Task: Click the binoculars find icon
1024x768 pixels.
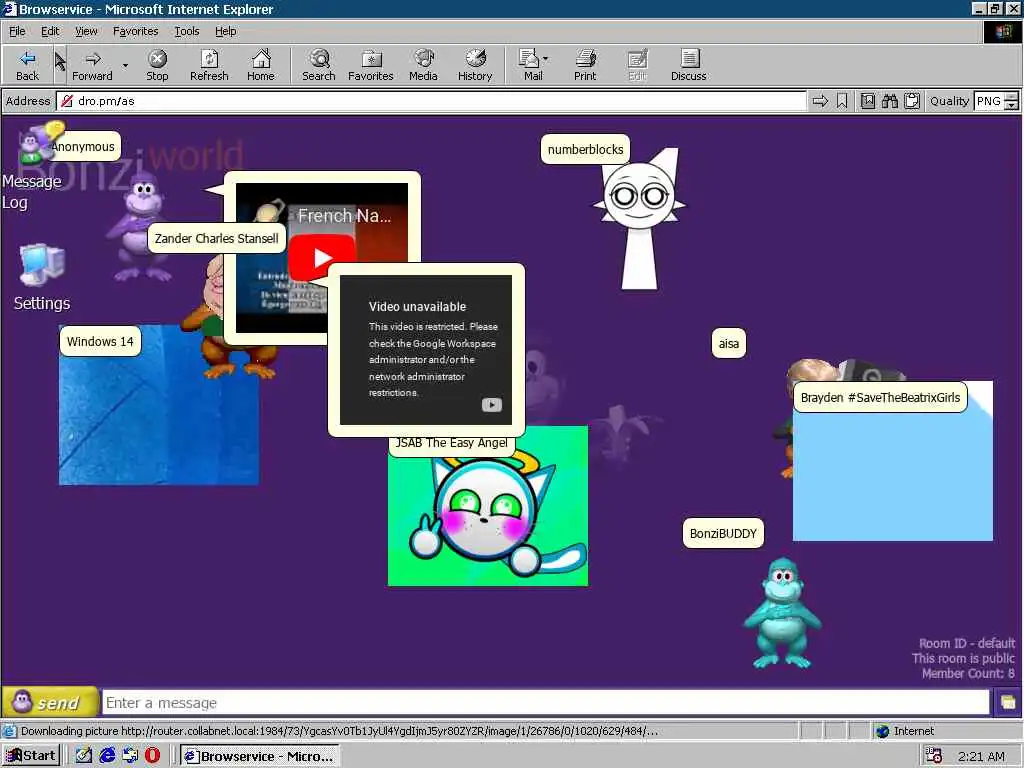Action: click(x=889, y=101)
